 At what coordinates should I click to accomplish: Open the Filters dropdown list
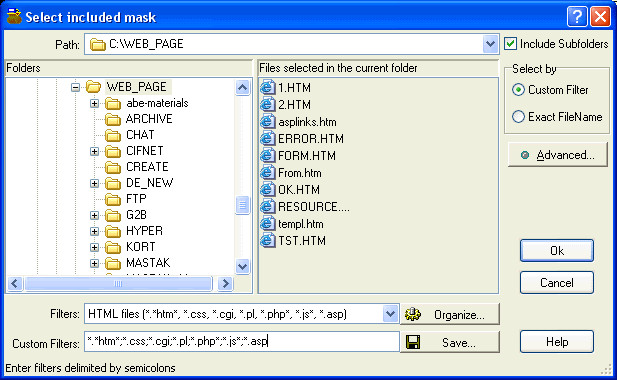(390, 314)
